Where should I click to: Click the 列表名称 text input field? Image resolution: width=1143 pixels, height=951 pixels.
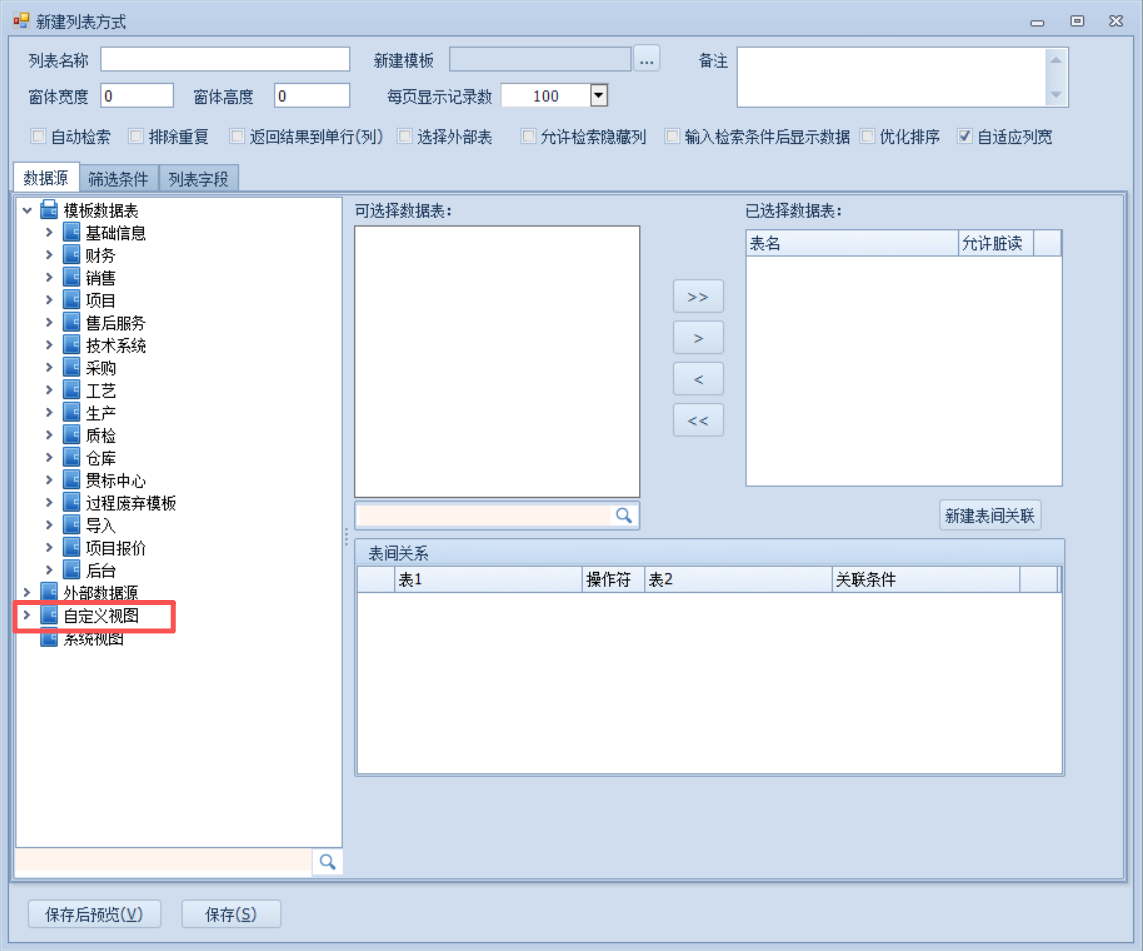[225, 60]
